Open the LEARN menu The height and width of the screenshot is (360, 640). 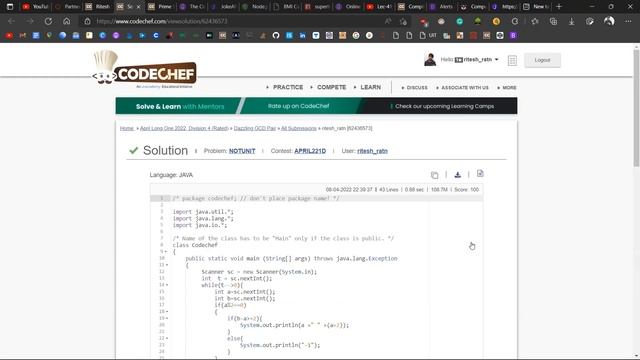click(x=368, y=87)
